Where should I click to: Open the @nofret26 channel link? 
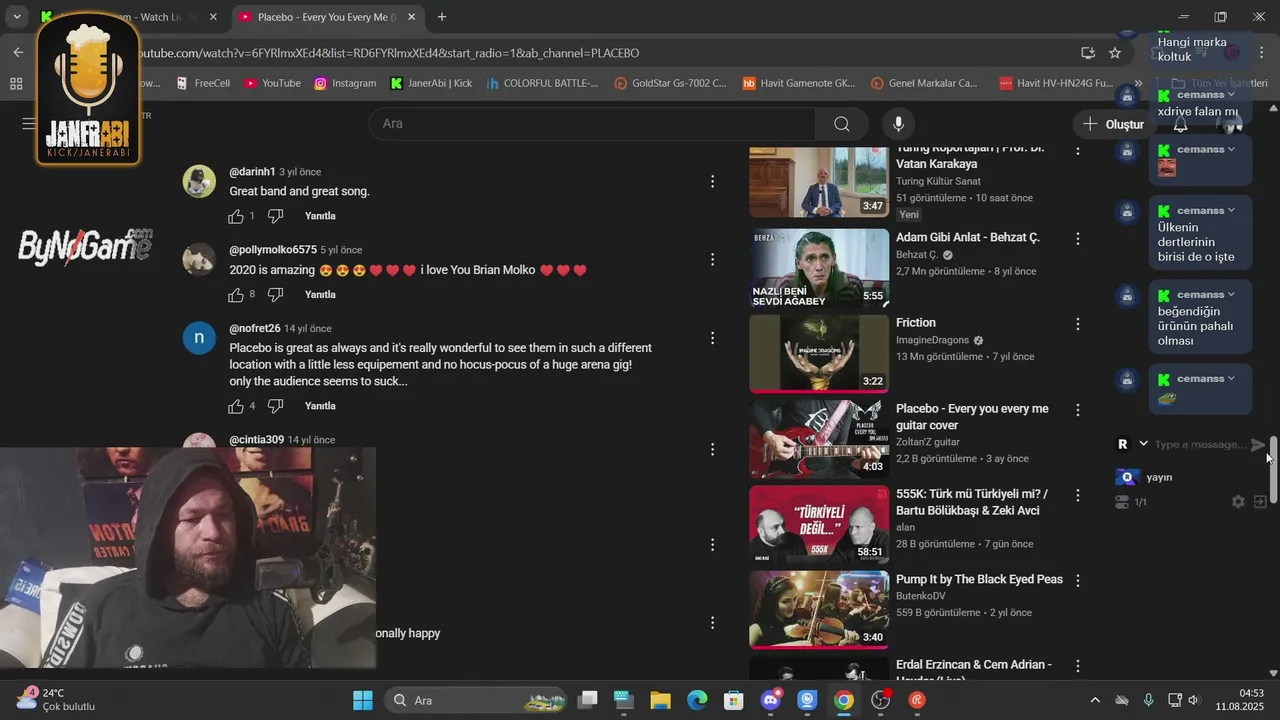(x=254, y=329)
